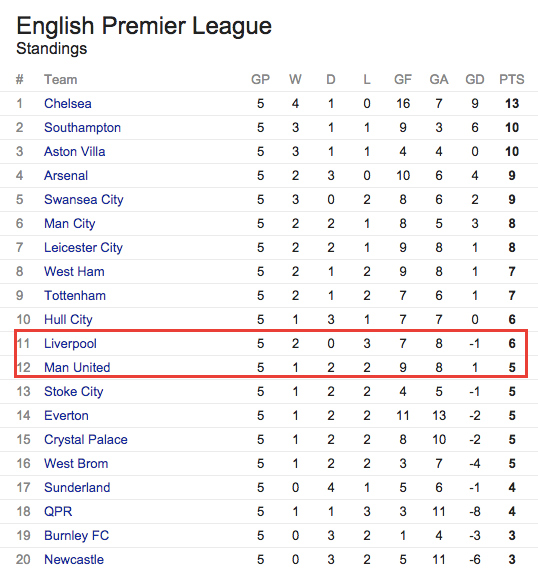Click the Man City link
The height and width of the screenshot is (585, 538).
point(70,223)
